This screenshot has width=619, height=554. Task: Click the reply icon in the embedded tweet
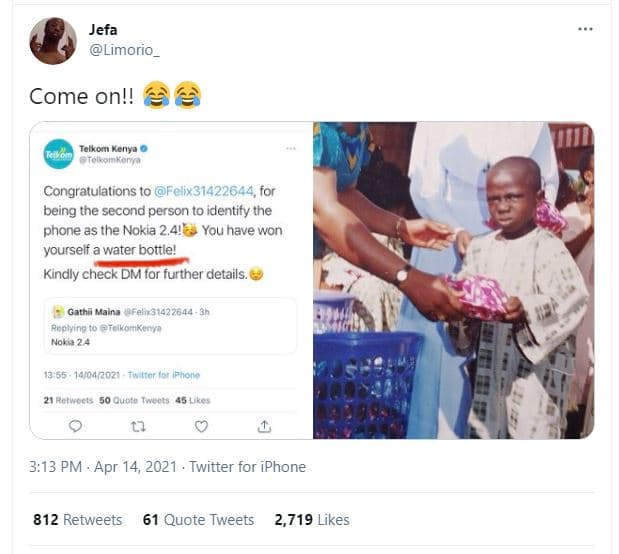(x=75, y=426)
